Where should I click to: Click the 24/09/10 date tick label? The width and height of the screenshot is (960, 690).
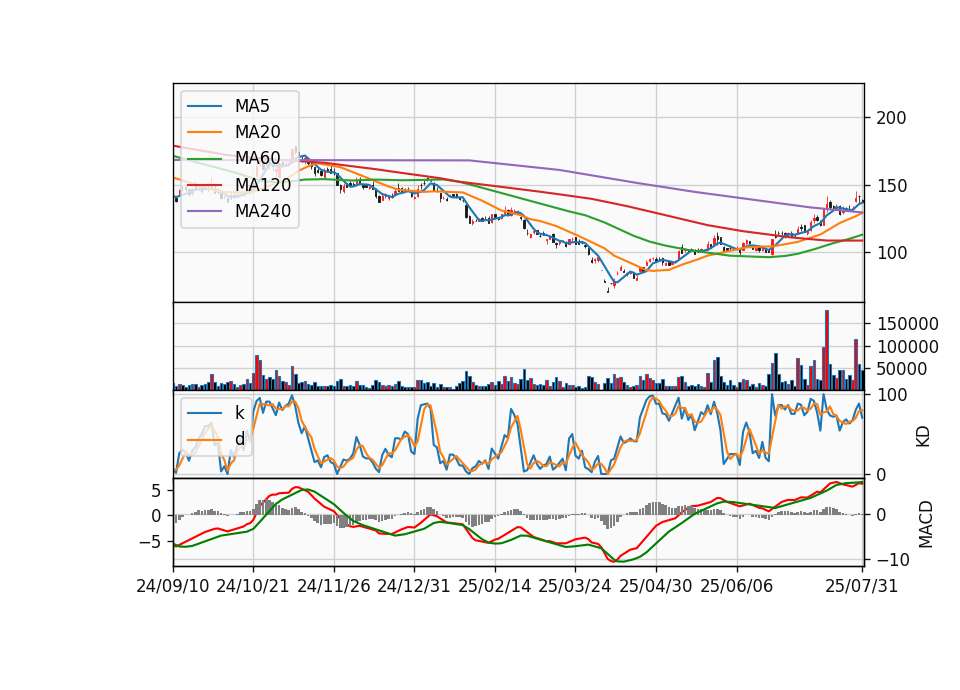[x=173, y=586]
